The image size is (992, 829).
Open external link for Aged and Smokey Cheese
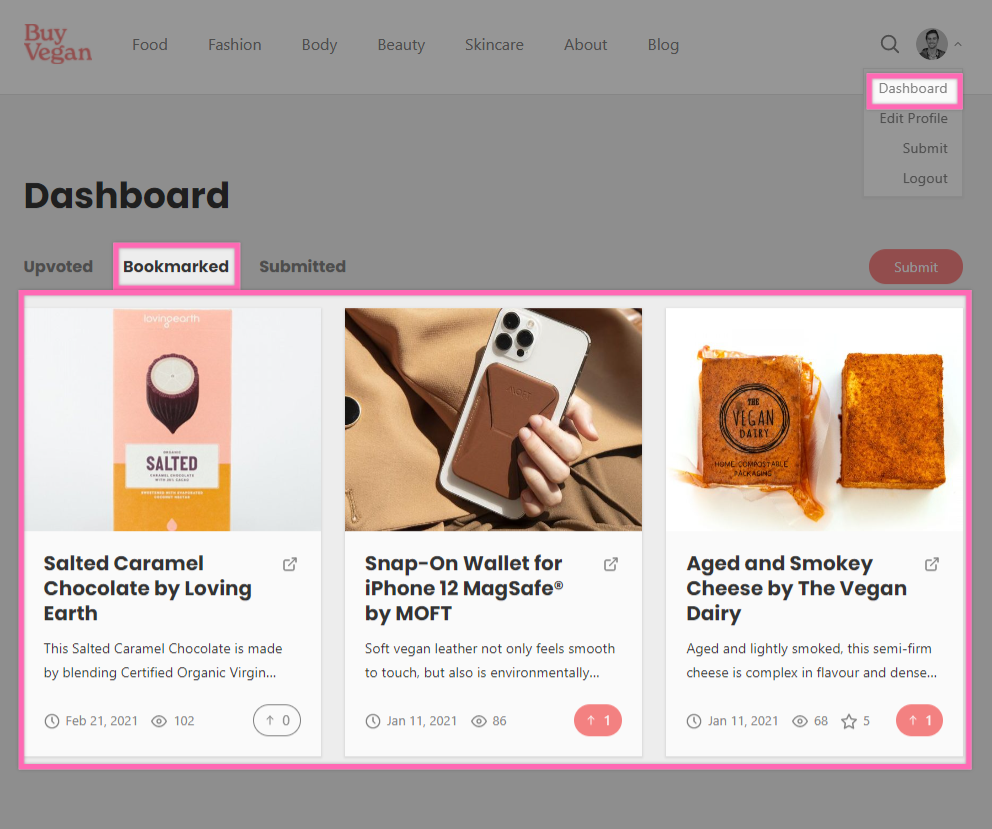tap(932, 564)
